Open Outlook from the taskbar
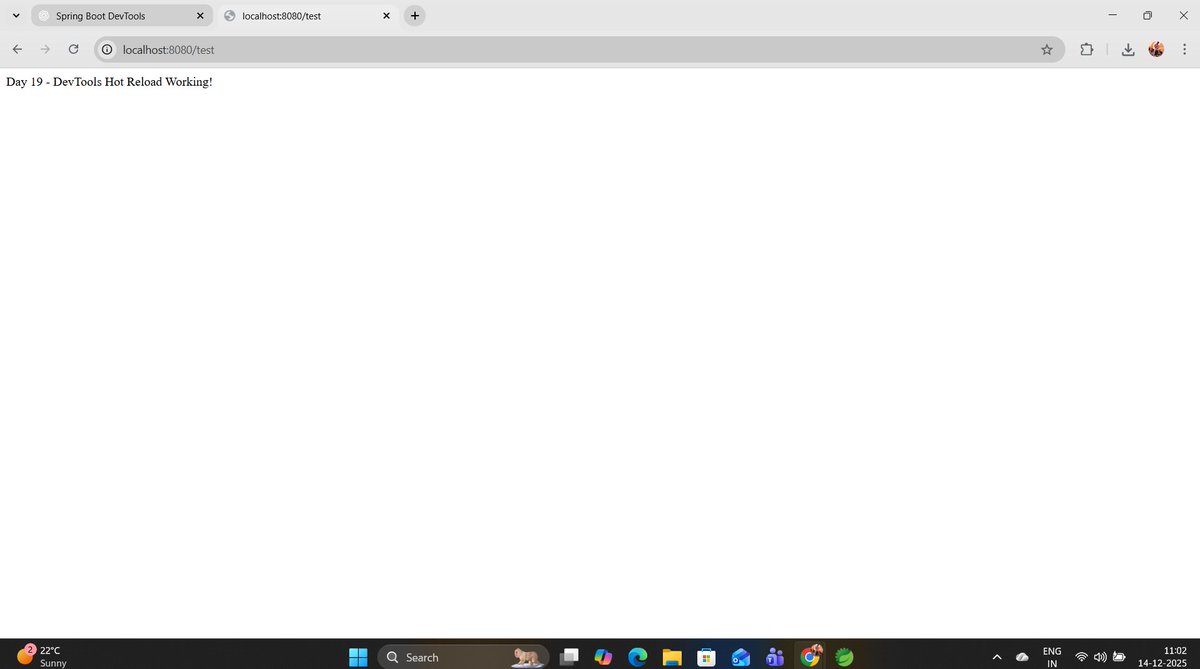1200x669 pixels. tap(741, 656)
